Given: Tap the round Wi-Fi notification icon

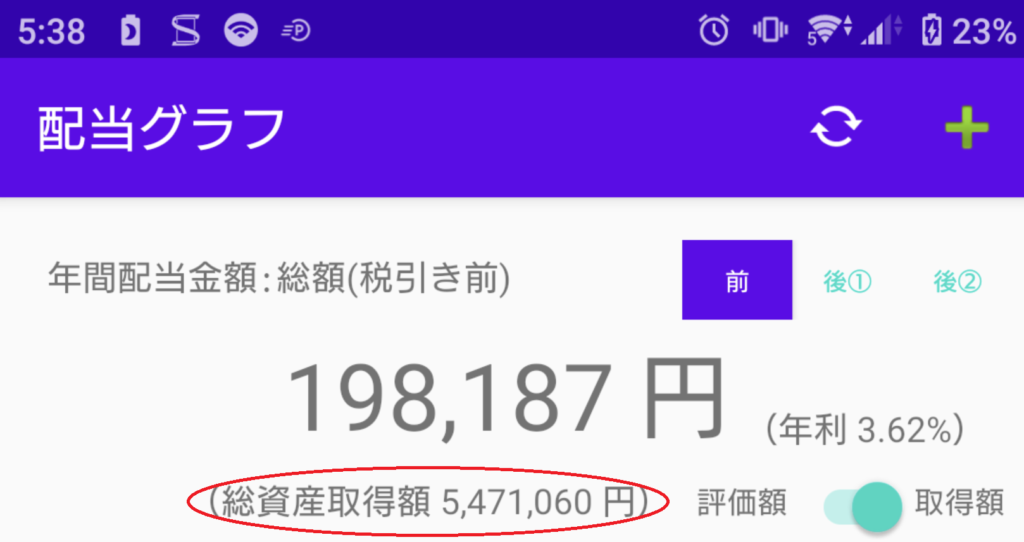Looking at the screenshot, I should [x=241, y=30].
